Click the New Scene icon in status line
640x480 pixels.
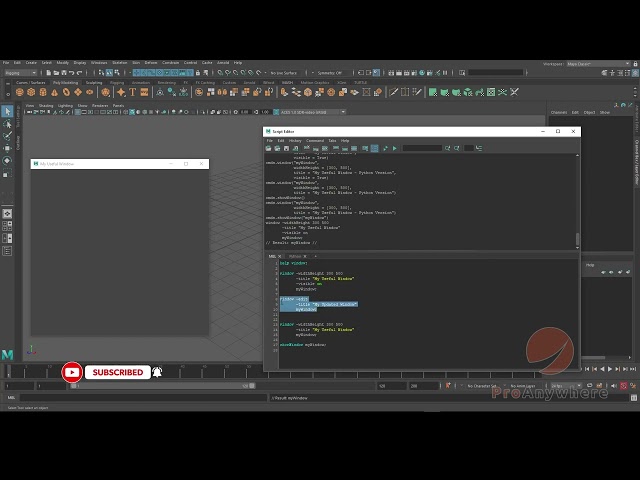click(49, 73)
